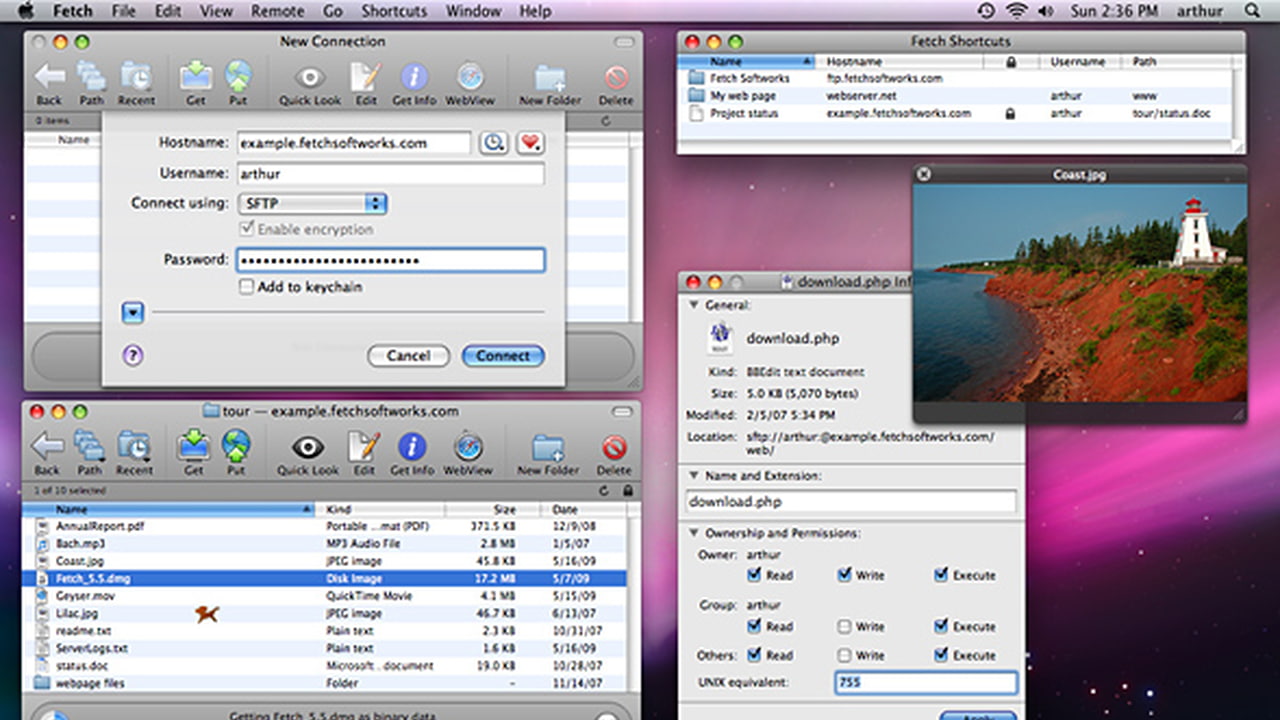Open the Connect using SFTP dropdown
Image resolution: width=1280 pixels, height=720 pixels.
[x=312, y=203]
